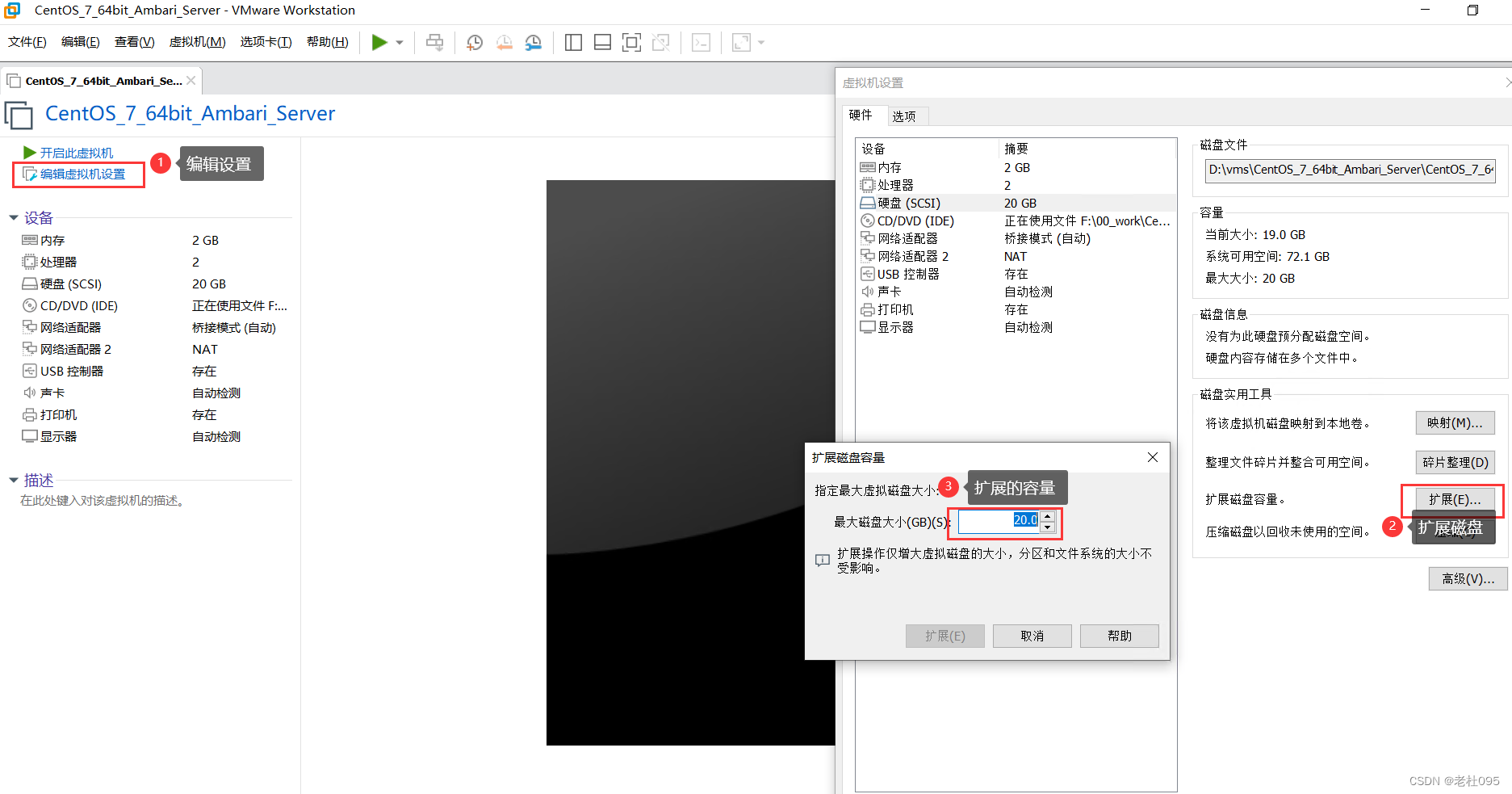The width and height of the screenshot is (1512, 794).
Task: Click 20 GB summary of 硬盘 in settings
Action: (x=1020, y=204)
